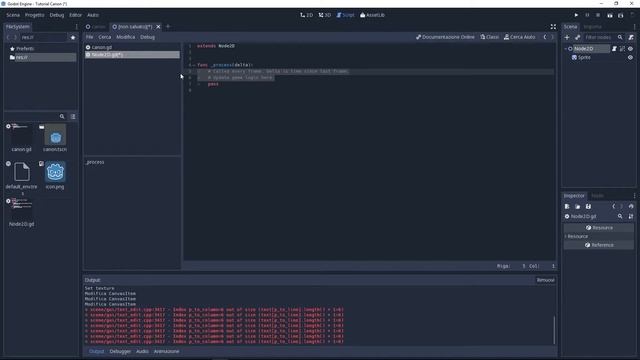640x360 pixels.
Task: Go to previous object in Inspector history
Action: [x=613, y=207]
